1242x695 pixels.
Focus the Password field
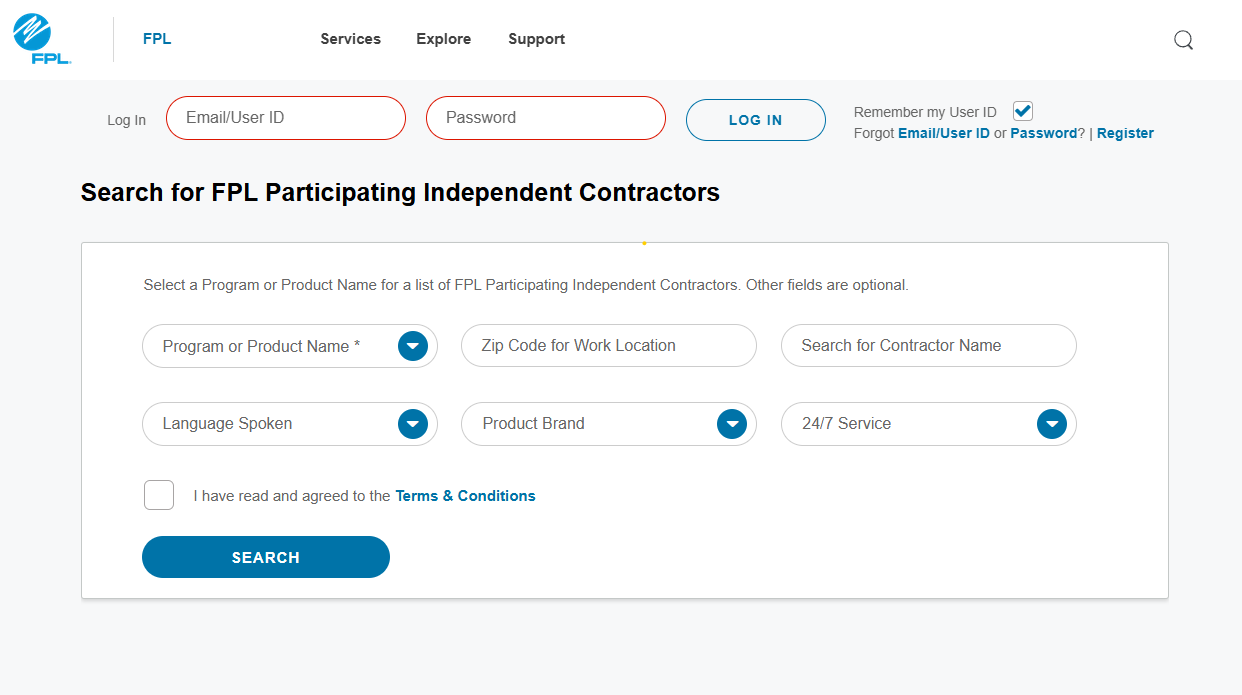pos(546,118)
